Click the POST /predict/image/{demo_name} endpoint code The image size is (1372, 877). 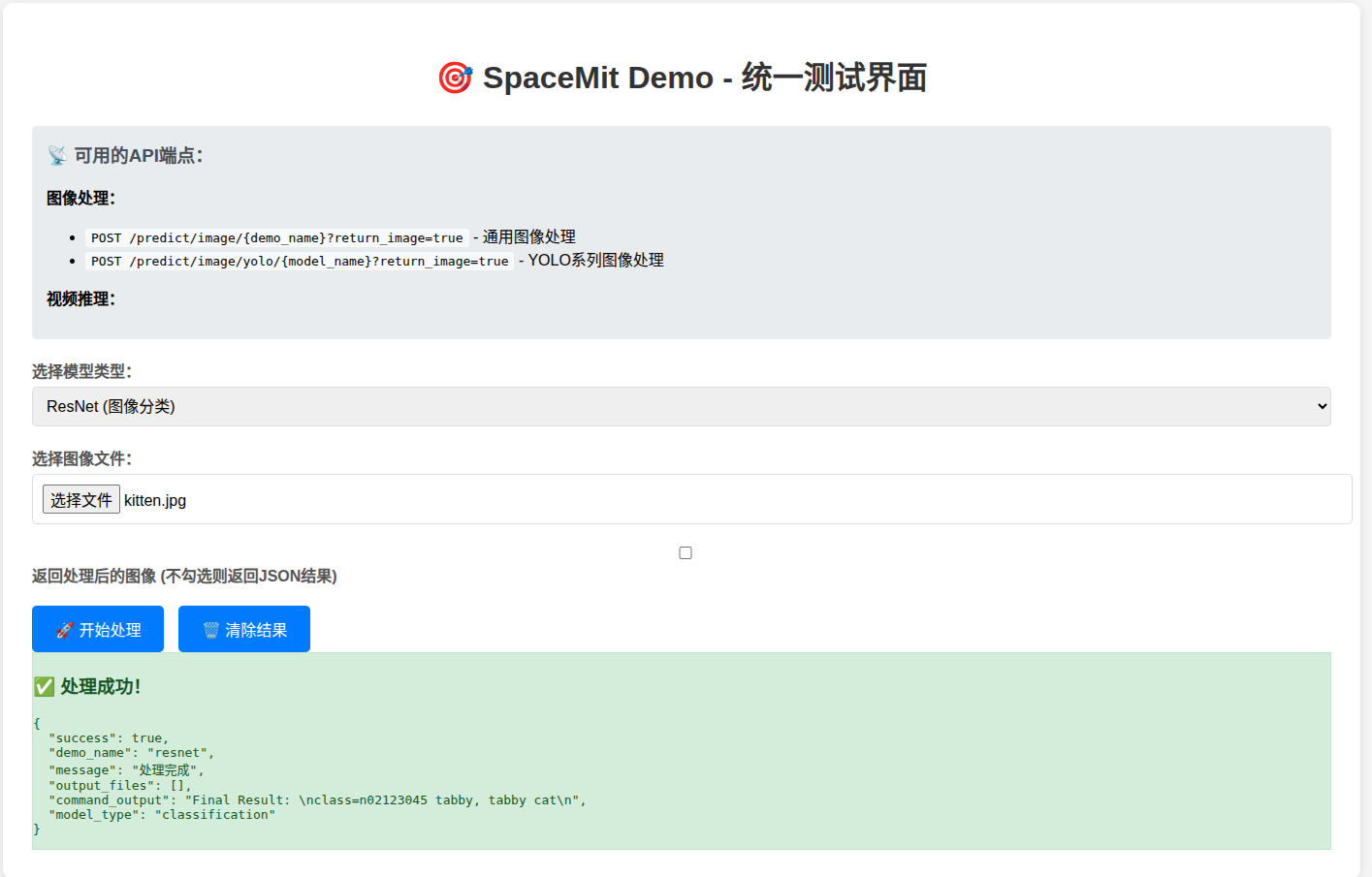coord(276,238)
